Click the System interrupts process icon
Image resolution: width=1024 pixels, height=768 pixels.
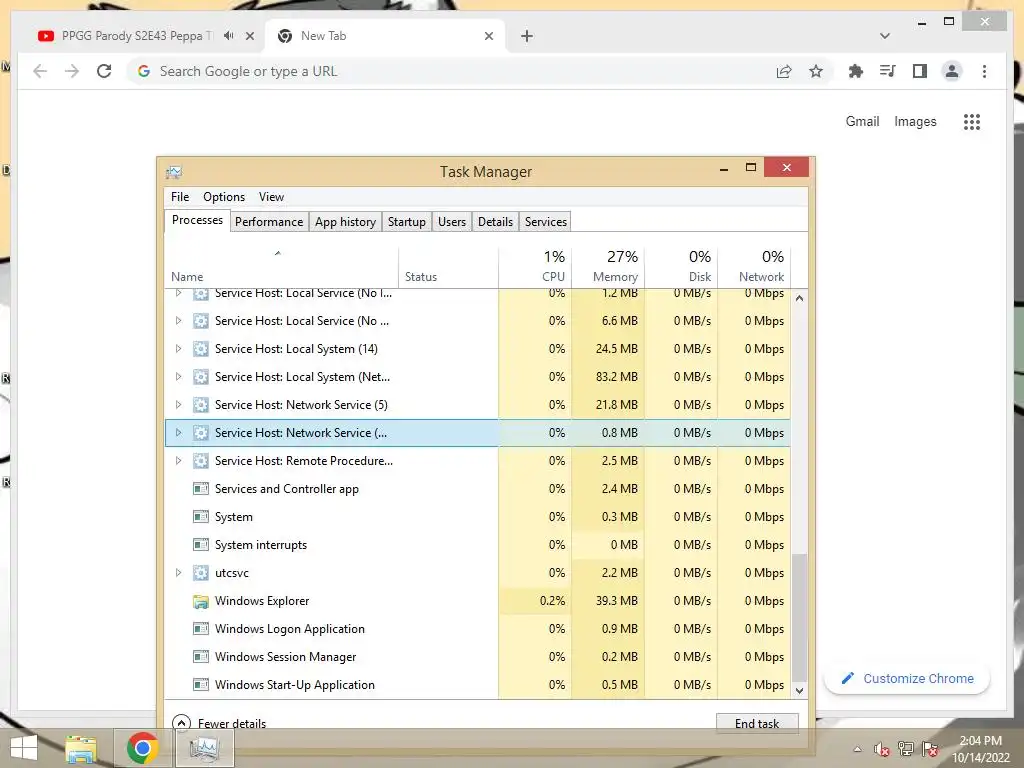pos(201,545)
